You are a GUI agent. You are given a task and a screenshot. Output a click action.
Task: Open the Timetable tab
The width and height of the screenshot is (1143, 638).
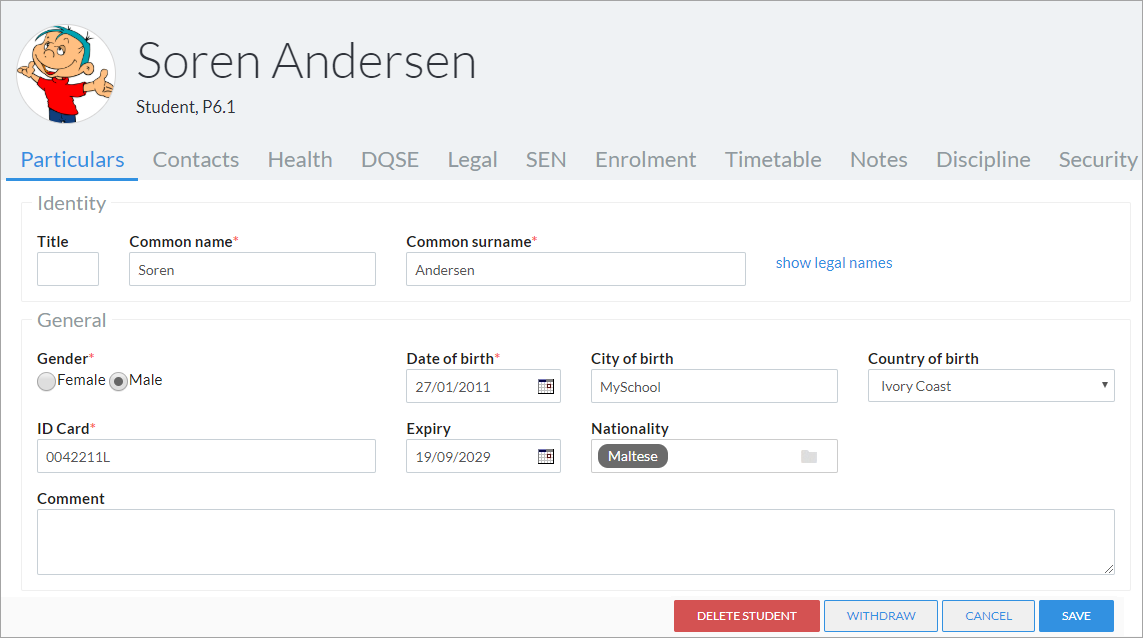773,159
